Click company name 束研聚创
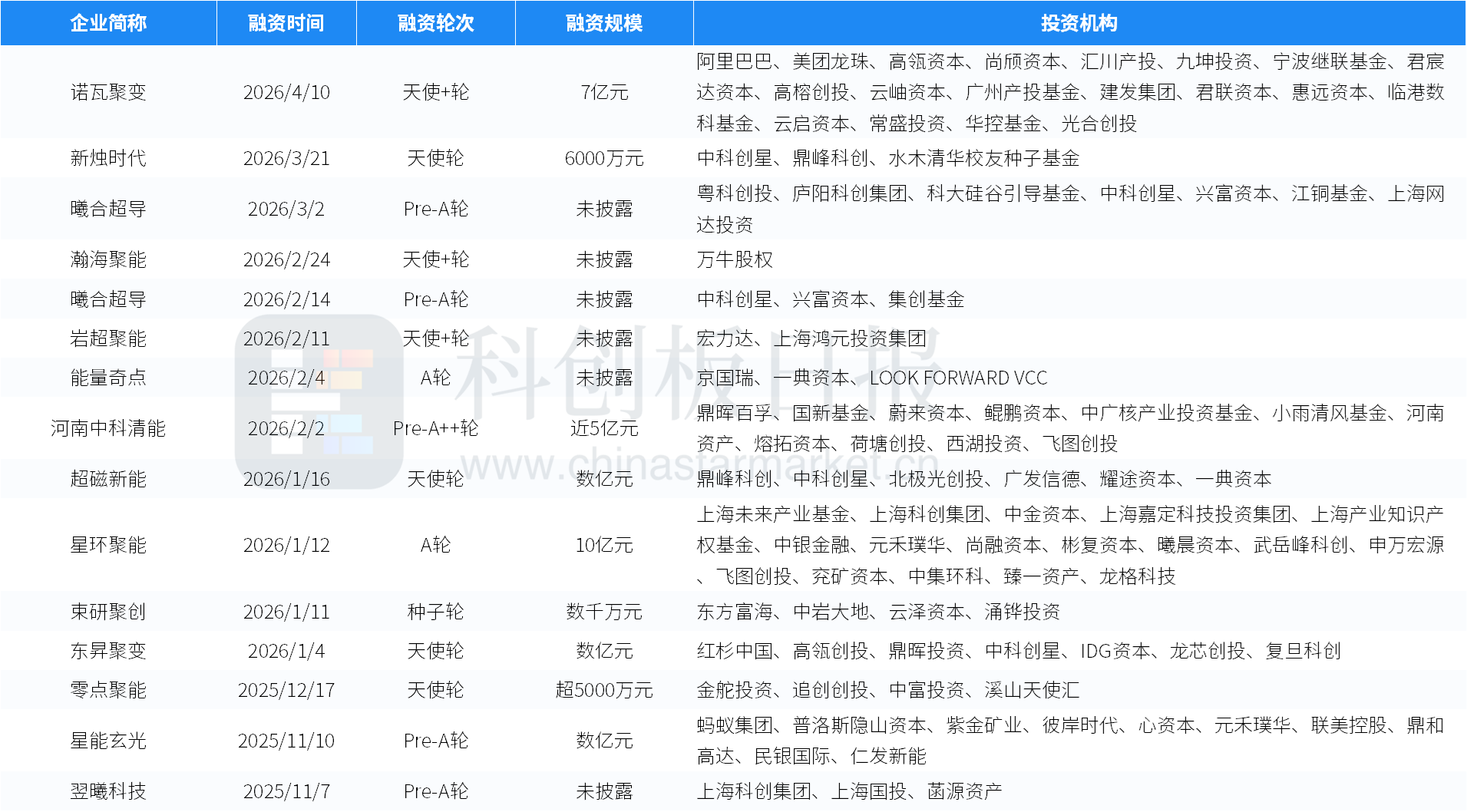Image resolution: width=1467 pixels, height=812 pixels. click(x=108, y=612)
